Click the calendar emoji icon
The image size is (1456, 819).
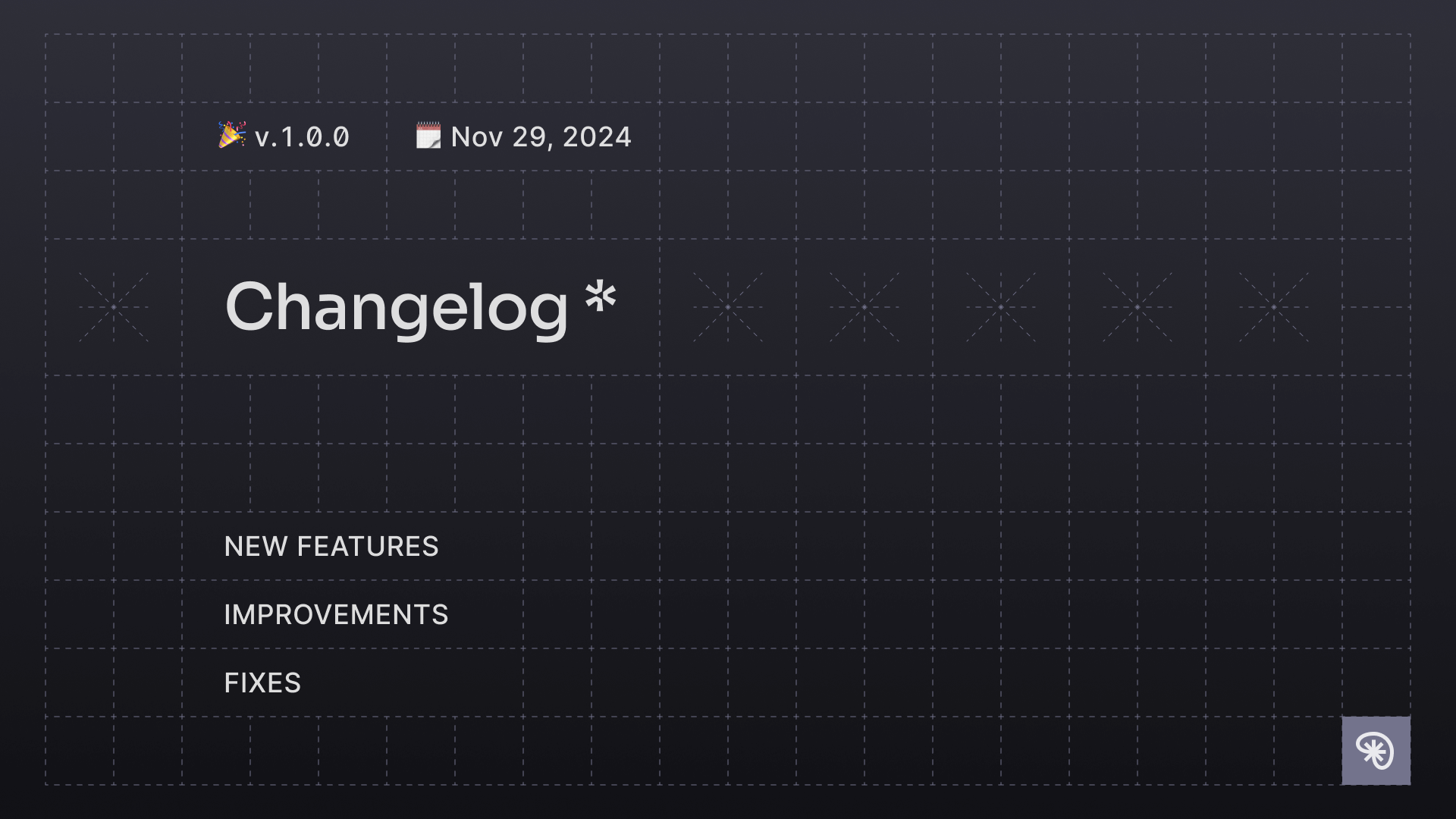(428, 136)
